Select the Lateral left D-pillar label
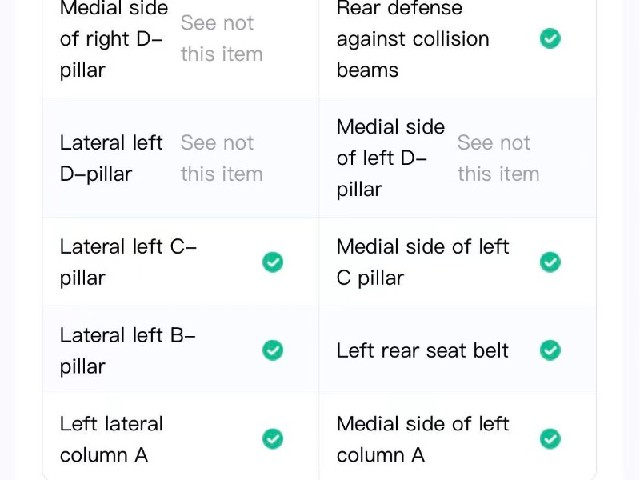The width and height of the screenshot is (640, 480). [x=111, y=158]
